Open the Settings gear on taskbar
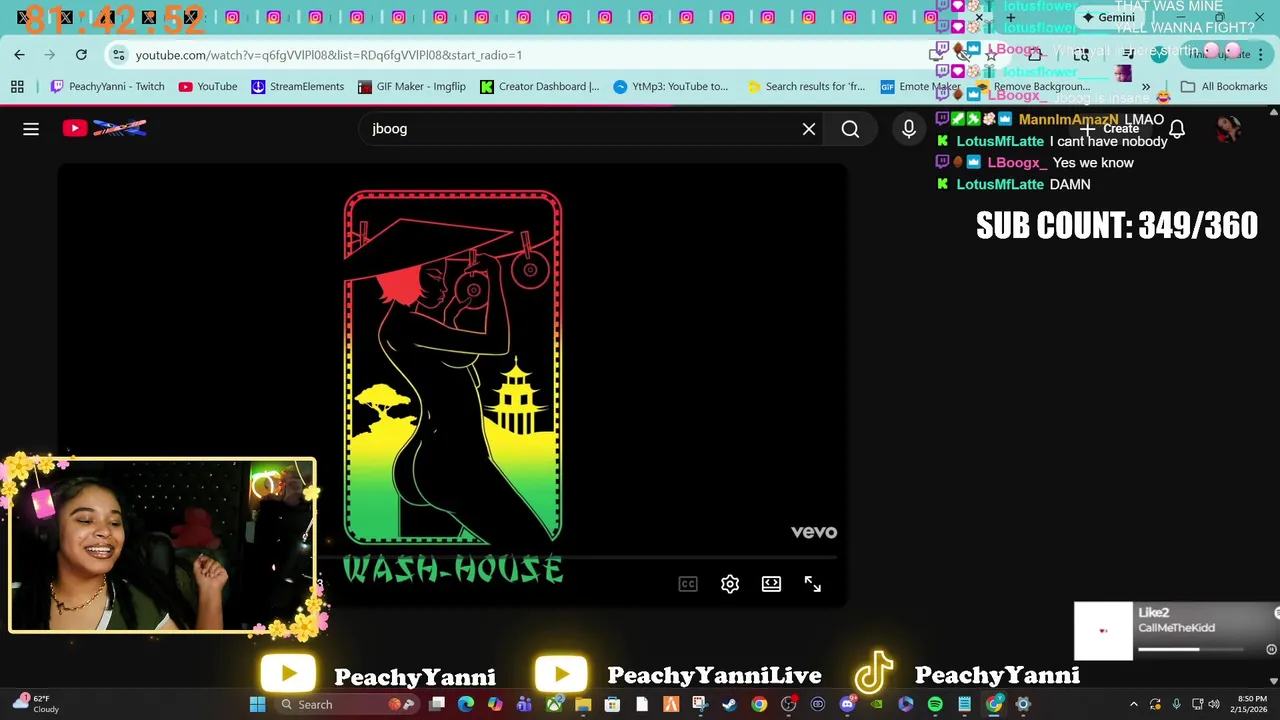The image size is (1280, 720). (x=1023, y=705)
